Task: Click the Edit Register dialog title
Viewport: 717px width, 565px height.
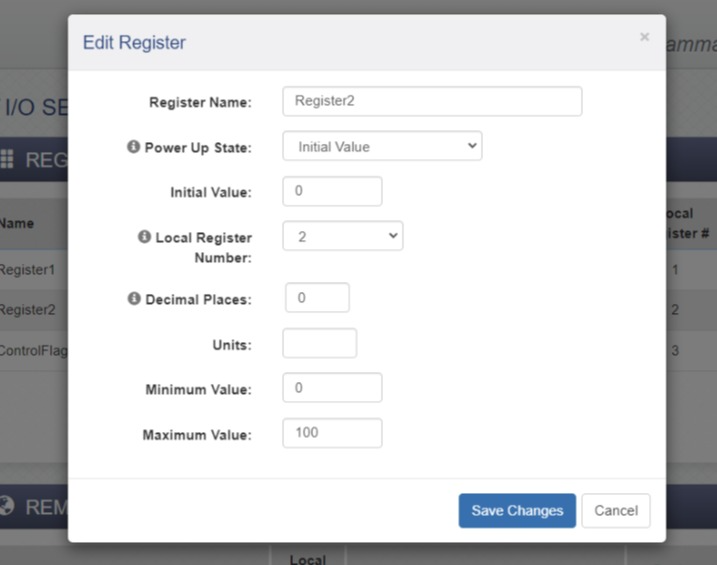Action: [134, 43]
